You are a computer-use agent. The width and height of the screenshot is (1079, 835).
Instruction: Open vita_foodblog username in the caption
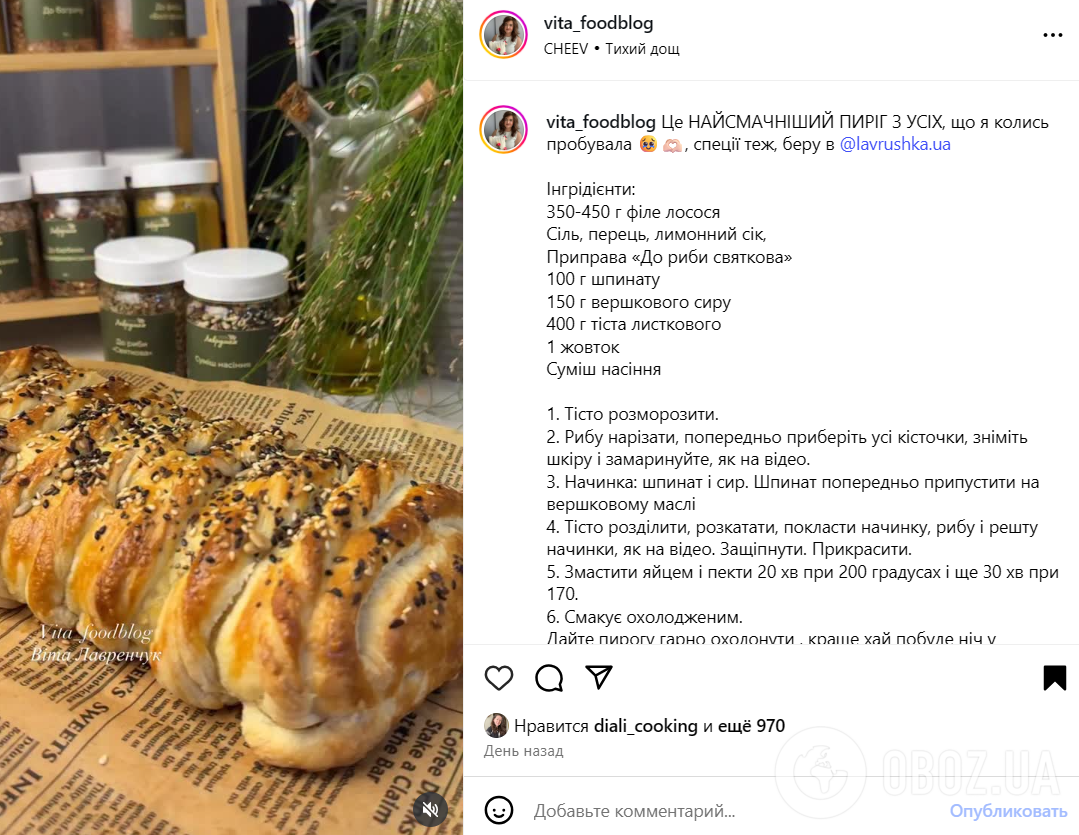[601, 122]
